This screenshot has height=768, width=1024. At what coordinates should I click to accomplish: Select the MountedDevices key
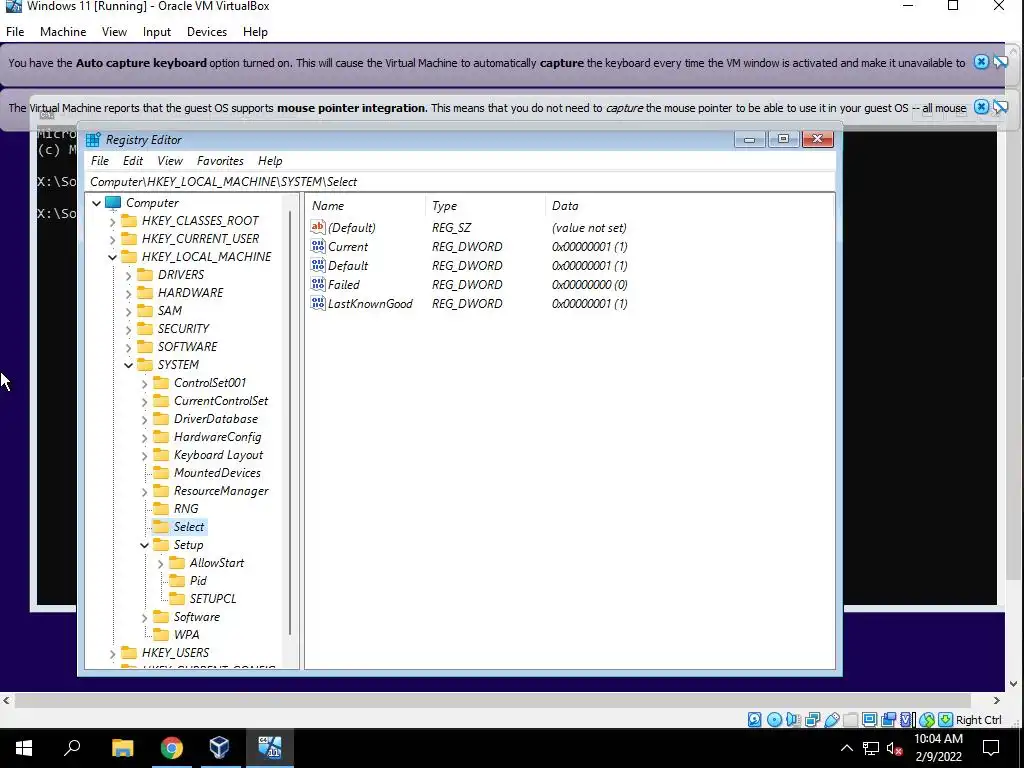(x=217, y=472)
